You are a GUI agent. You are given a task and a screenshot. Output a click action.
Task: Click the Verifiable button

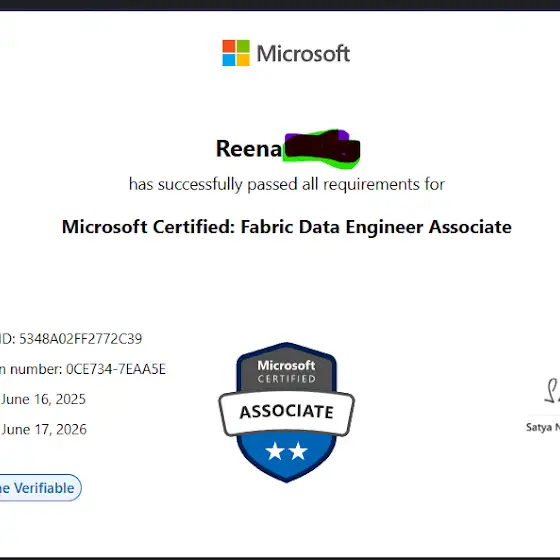click(39, 488)
